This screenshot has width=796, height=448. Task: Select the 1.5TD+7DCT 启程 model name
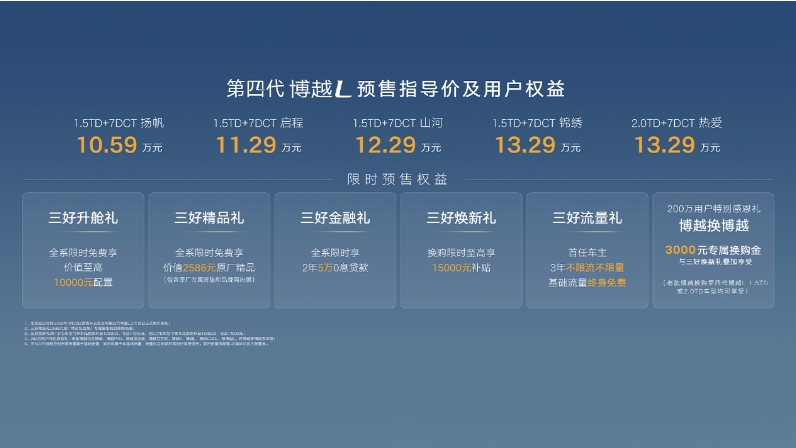point(258,123)
